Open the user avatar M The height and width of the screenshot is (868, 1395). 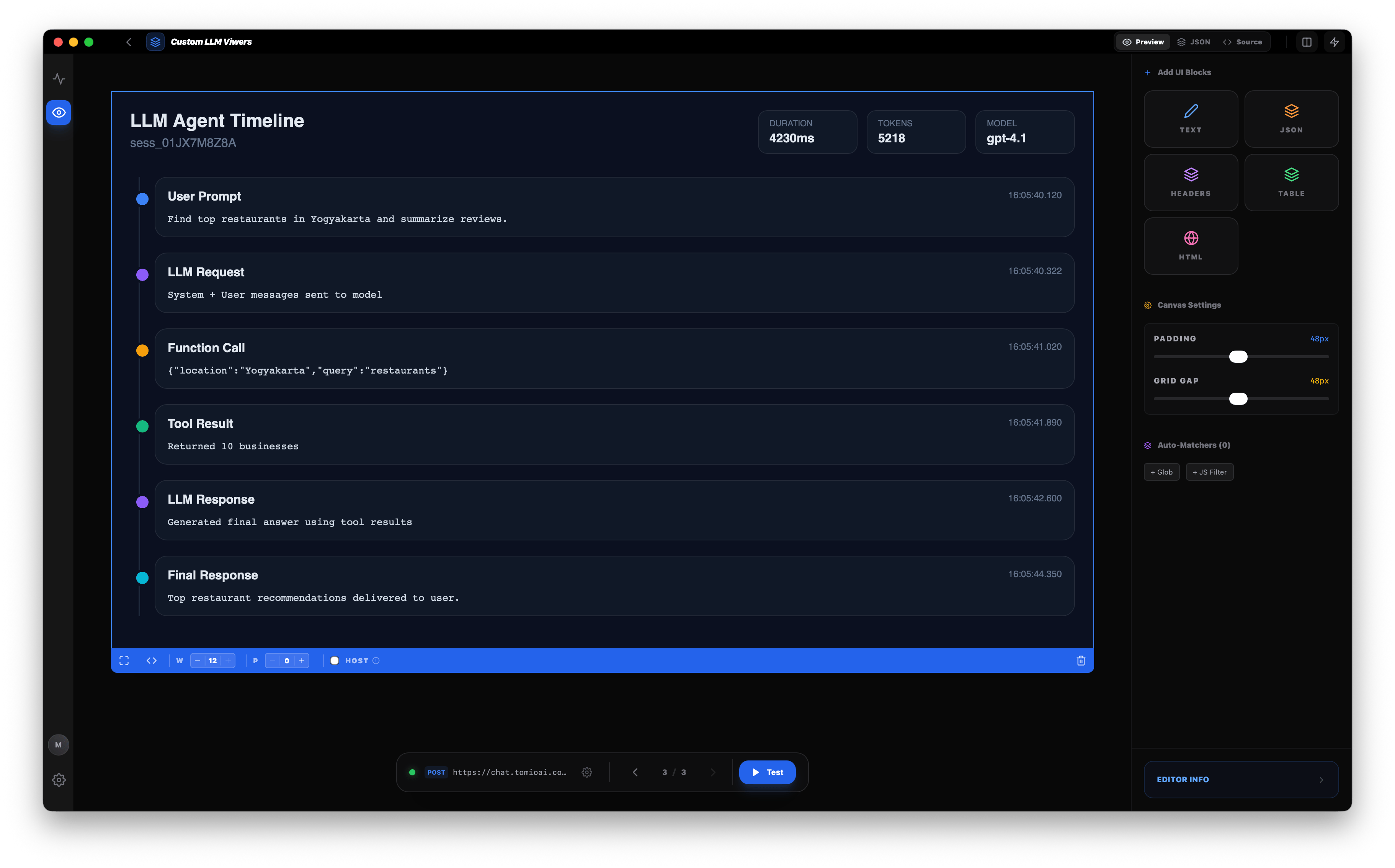[59, 745]
